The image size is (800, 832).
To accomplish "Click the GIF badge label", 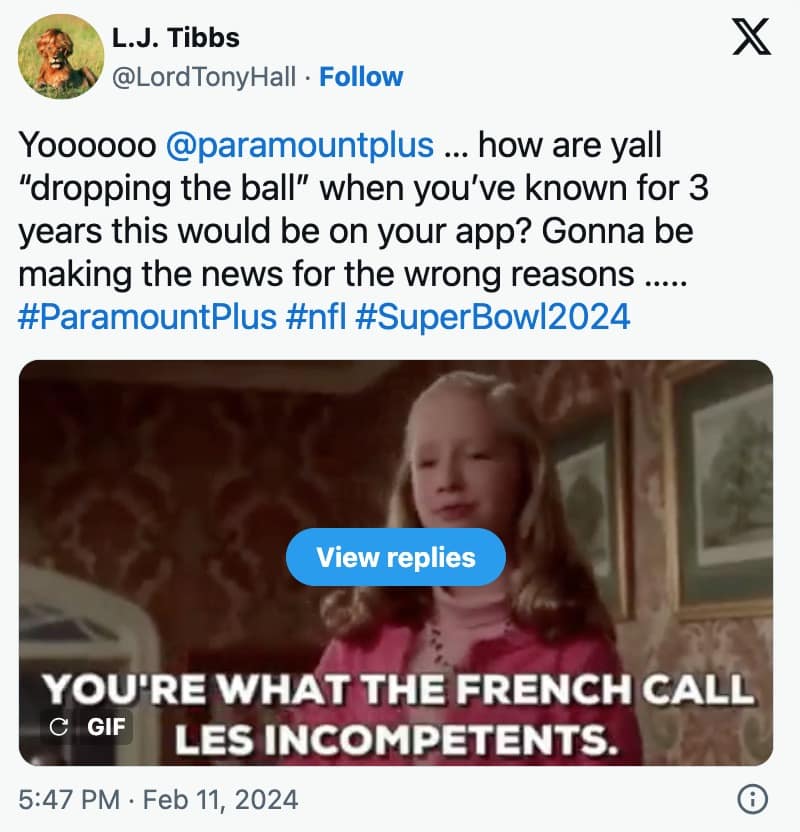I will pyautogui.click(x=106, y=726).
